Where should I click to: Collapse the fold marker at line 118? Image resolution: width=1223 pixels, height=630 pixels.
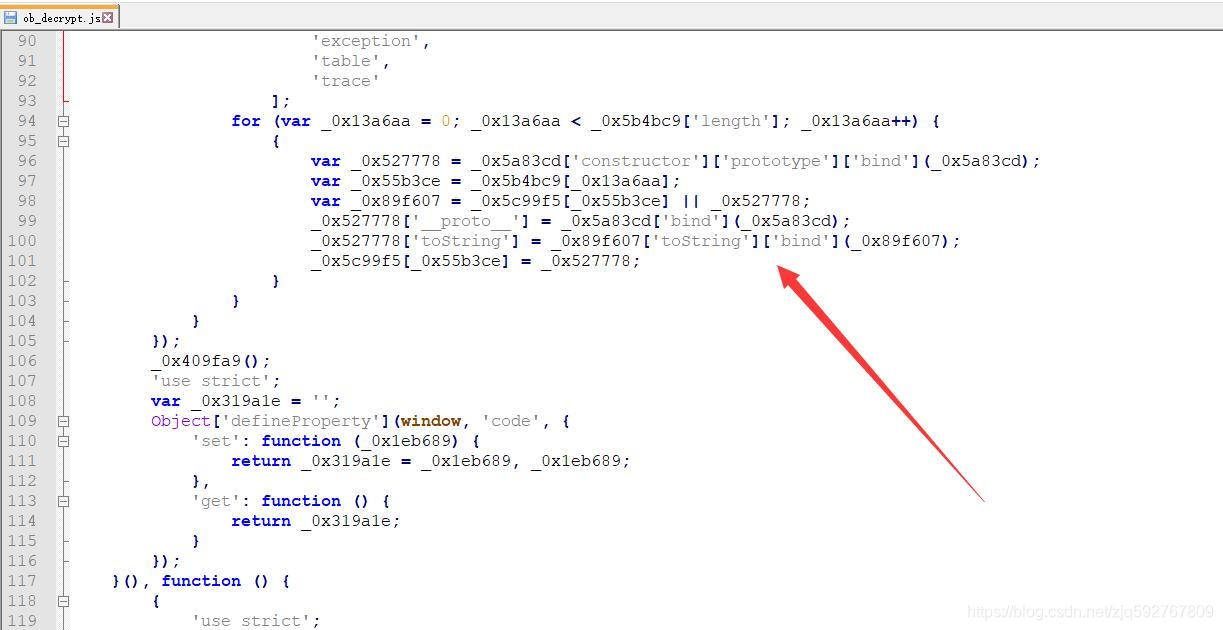click(x=63, y=600)
